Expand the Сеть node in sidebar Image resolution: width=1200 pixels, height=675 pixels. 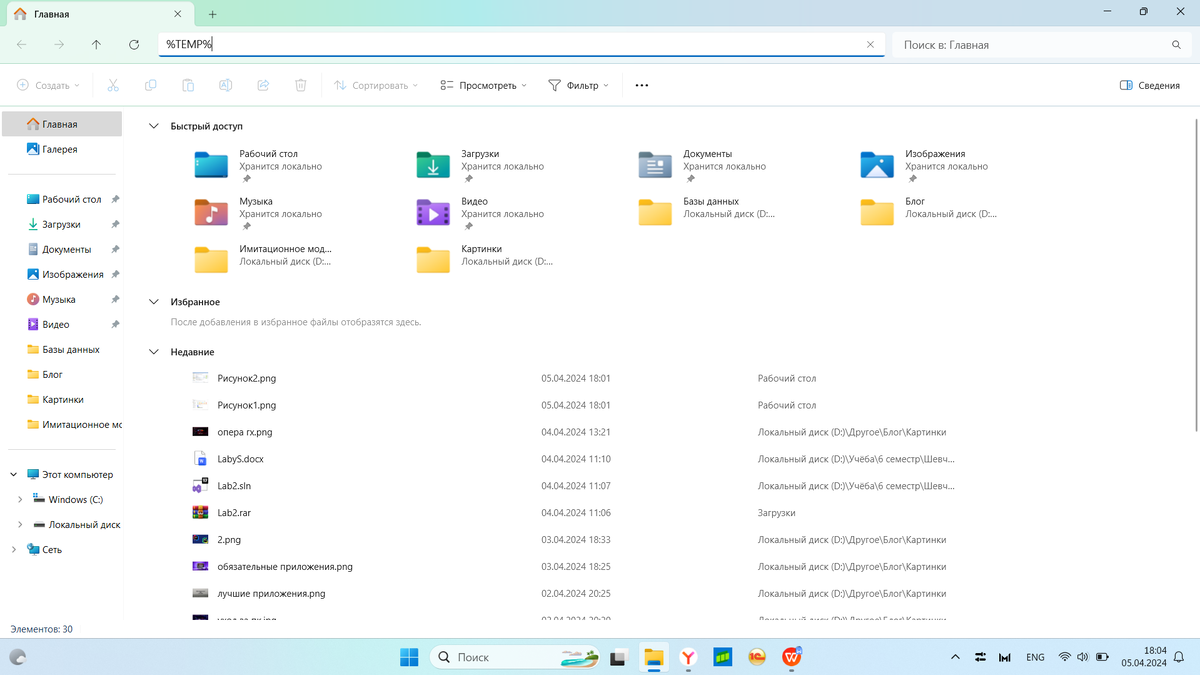(13, 550)
